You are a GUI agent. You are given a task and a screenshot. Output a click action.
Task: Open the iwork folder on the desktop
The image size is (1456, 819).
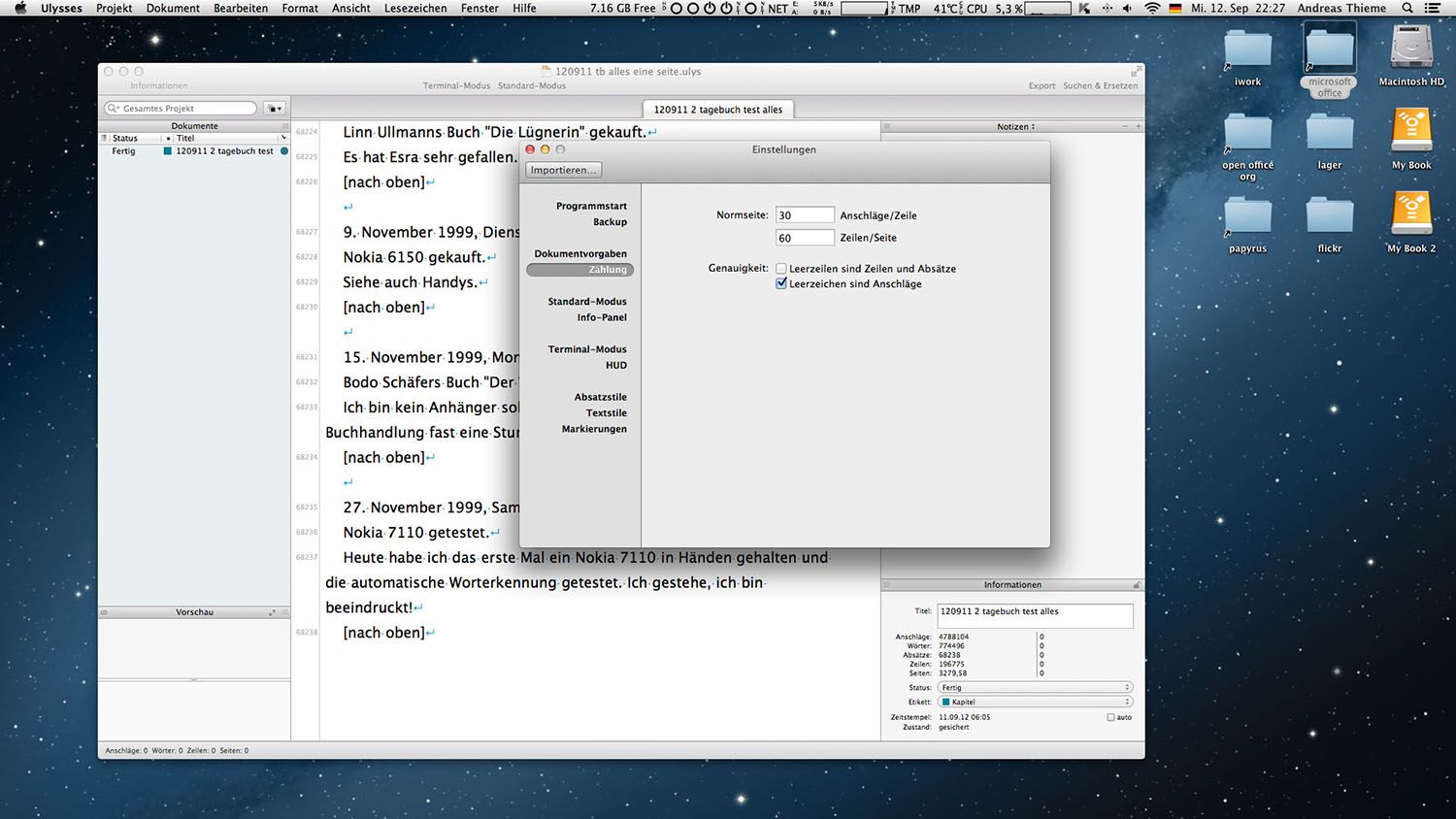pyautogui.click(x=1248, y=50)
